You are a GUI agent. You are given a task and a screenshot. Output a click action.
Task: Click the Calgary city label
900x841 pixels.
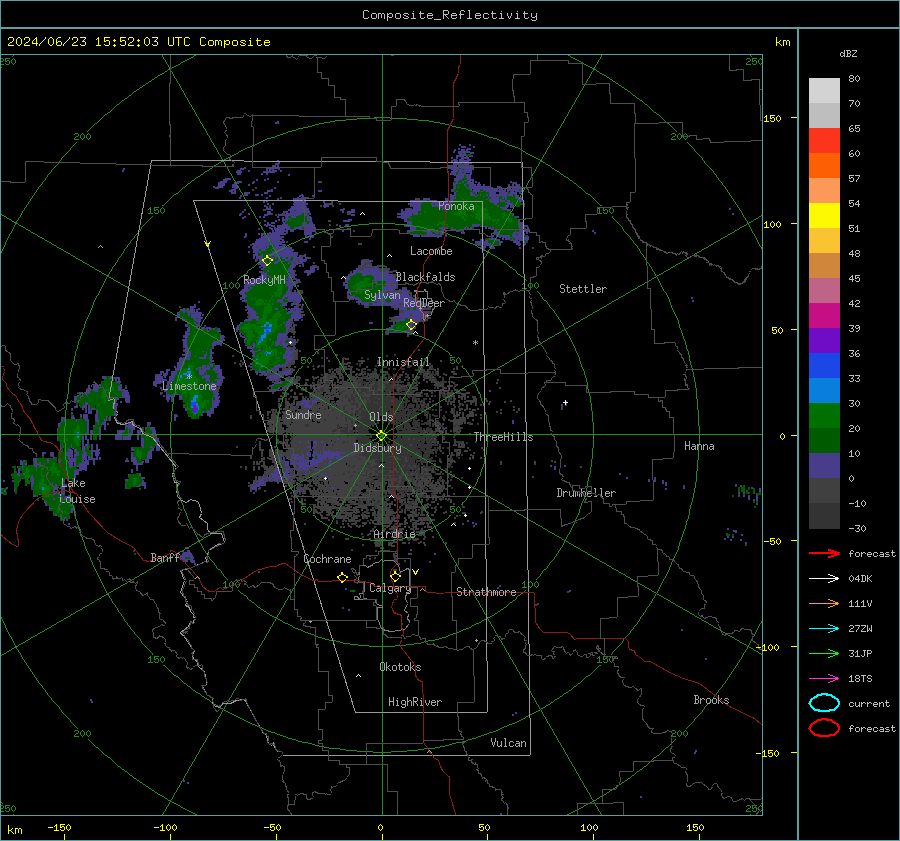pos(390,588)
